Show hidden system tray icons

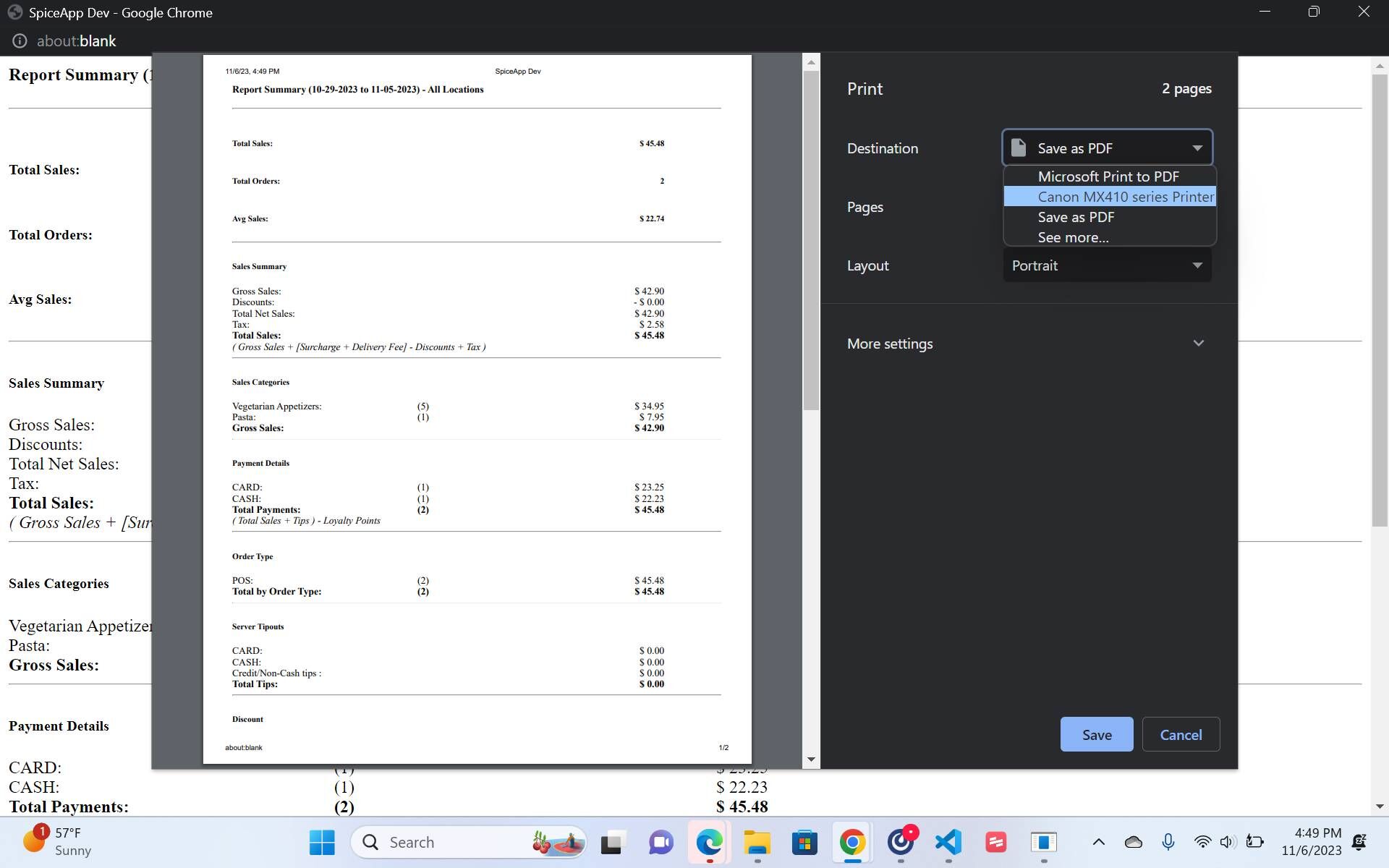[1098, 842]
